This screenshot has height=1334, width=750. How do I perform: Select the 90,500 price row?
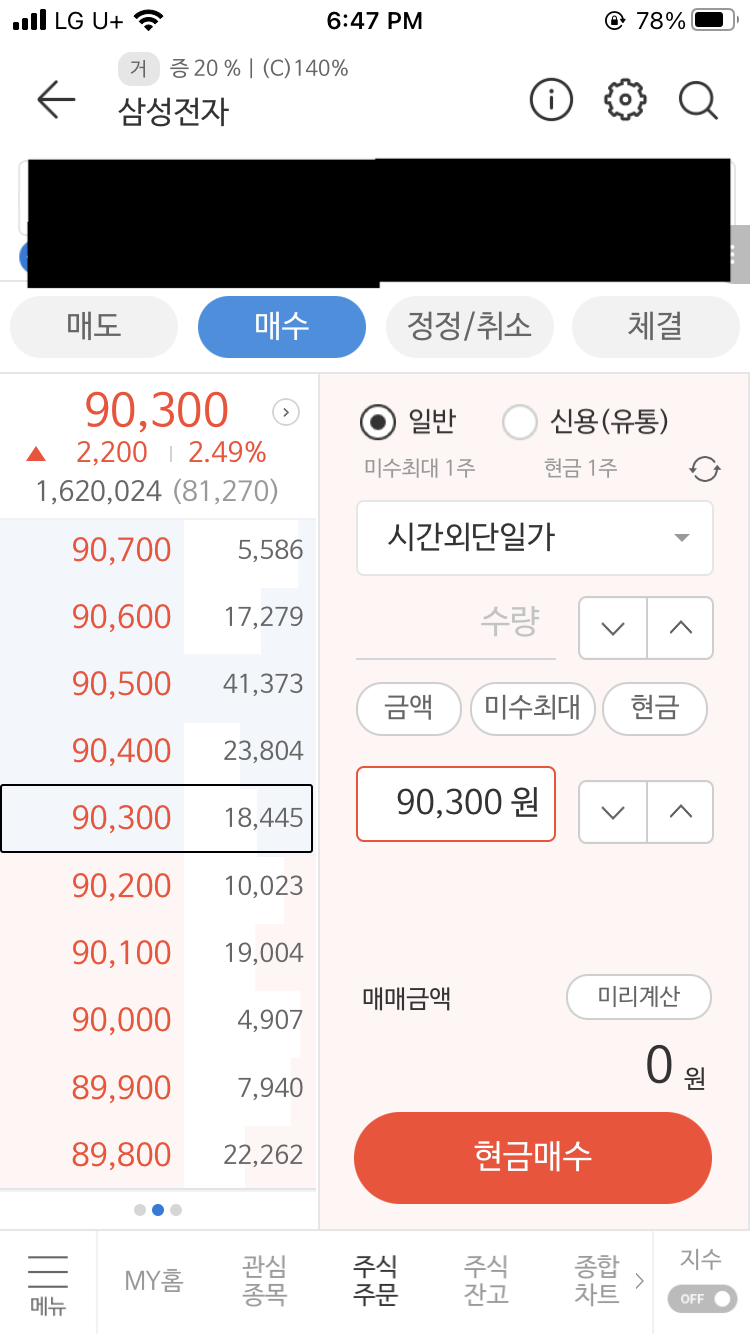click(x=158, y=684)
